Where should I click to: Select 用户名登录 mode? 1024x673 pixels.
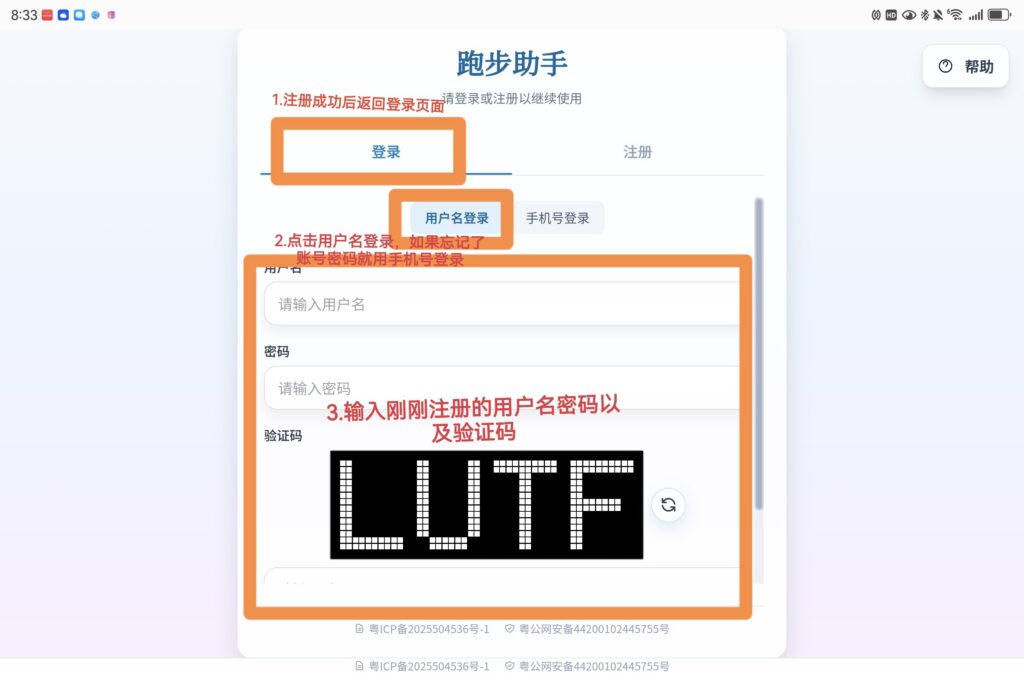[x=456, y=218]
